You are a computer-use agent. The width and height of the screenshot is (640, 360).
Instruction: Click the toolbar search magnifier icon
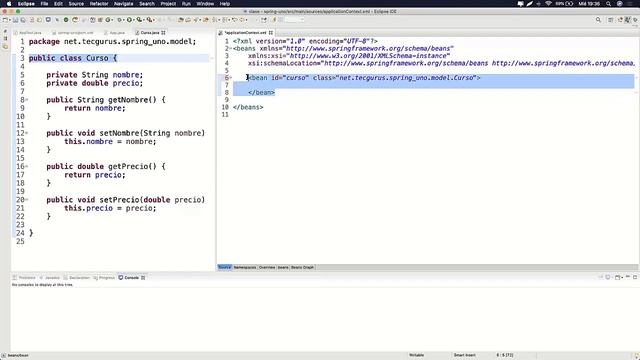click(598, 20)
